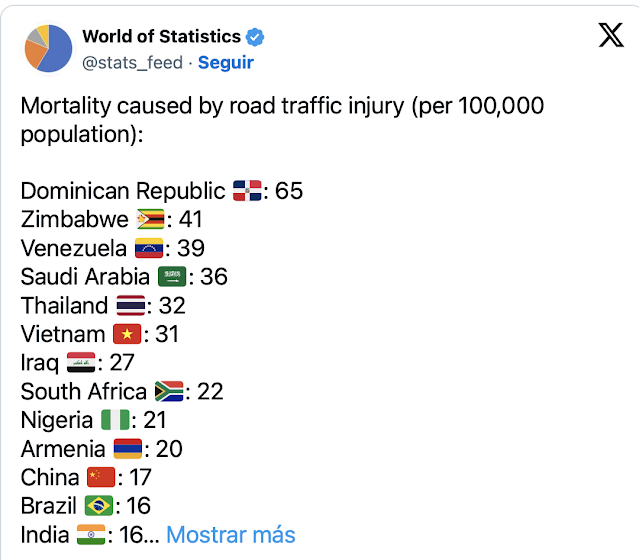Image resolution: width=639 pixels, height=560 pixels.
Task: Click the Vietnam flag emoji
Action: coord(127,334)
